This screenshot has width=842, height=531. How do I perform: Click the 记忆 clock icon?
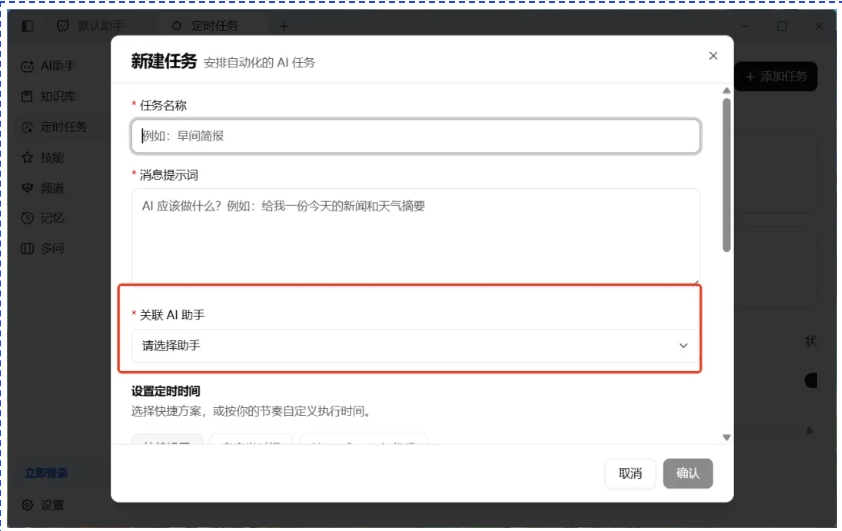[27, 218]
